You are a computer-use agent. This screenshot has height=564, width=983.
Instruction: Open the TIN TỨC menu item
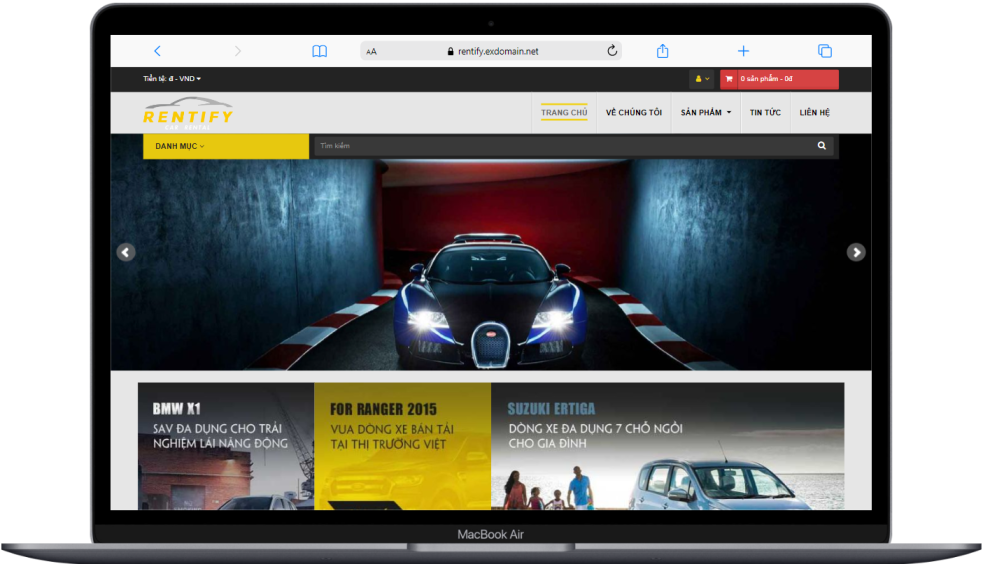pyautogui.click(x=765, y=113)
